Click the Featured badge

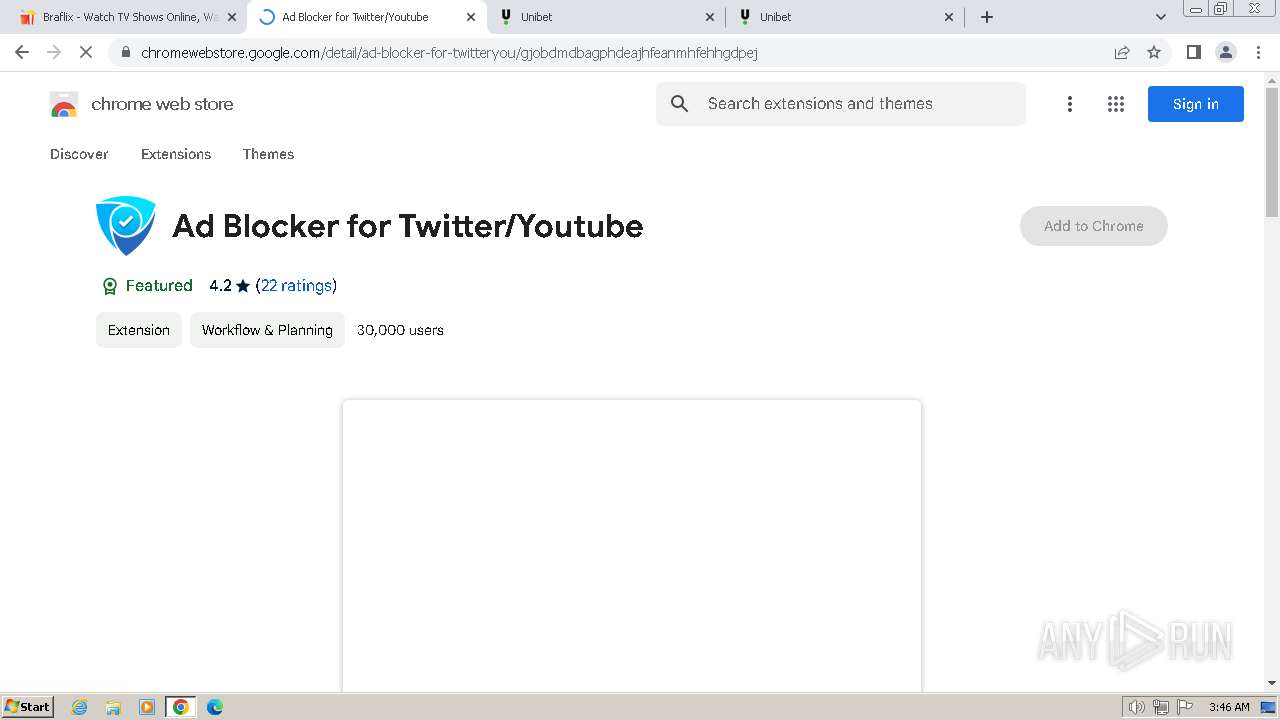(147, 286)
